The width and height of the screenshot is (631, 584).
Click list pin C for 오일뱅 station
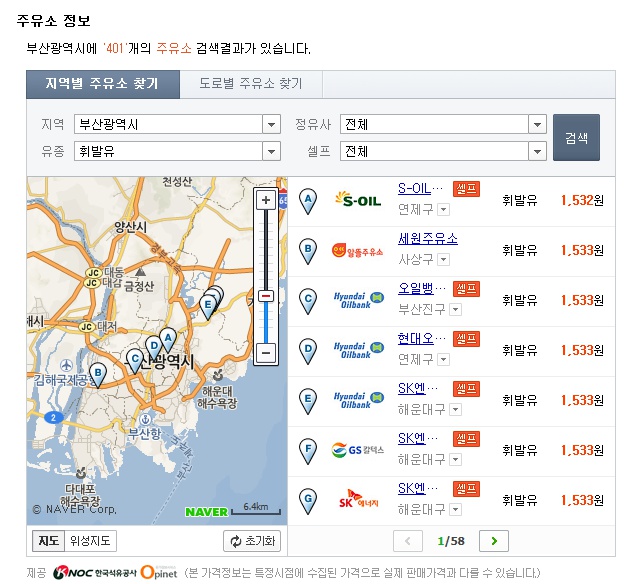[308, 301]
